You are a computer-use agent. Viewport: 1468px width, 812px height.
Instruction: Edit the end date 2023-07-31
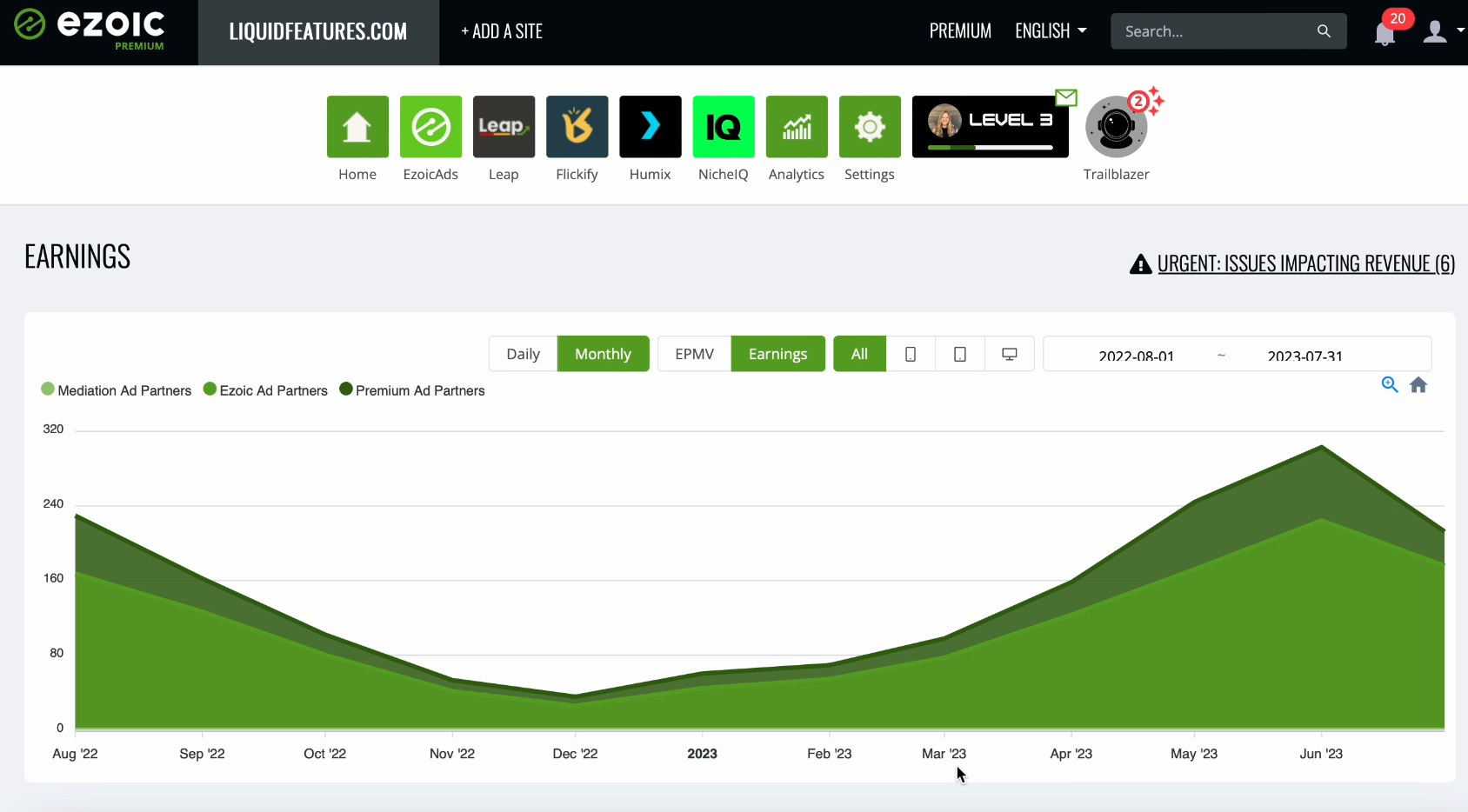click(x=1305, y=355)
